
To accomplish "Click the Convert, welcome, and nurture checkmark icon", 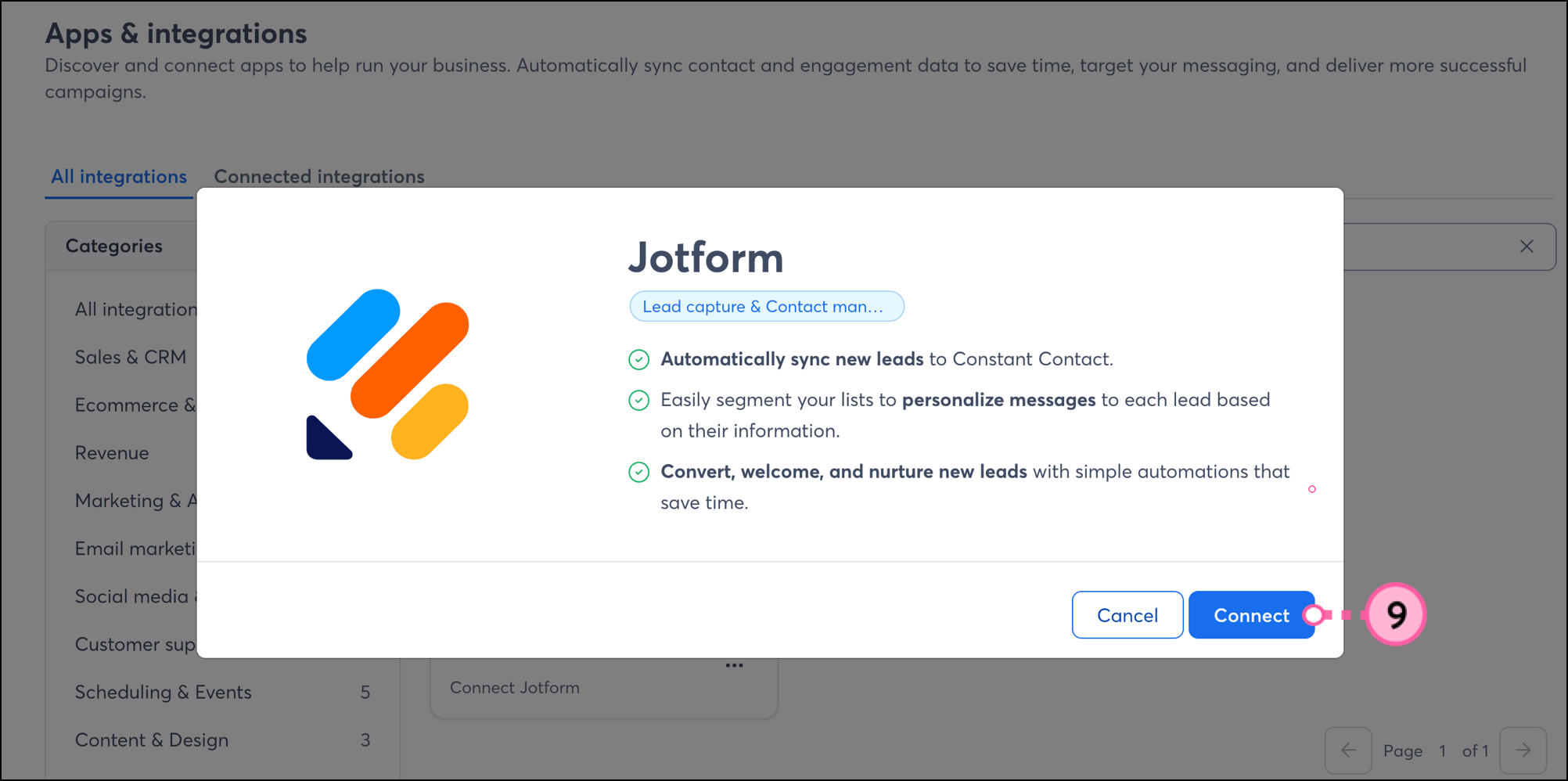I will pos(638,472).
